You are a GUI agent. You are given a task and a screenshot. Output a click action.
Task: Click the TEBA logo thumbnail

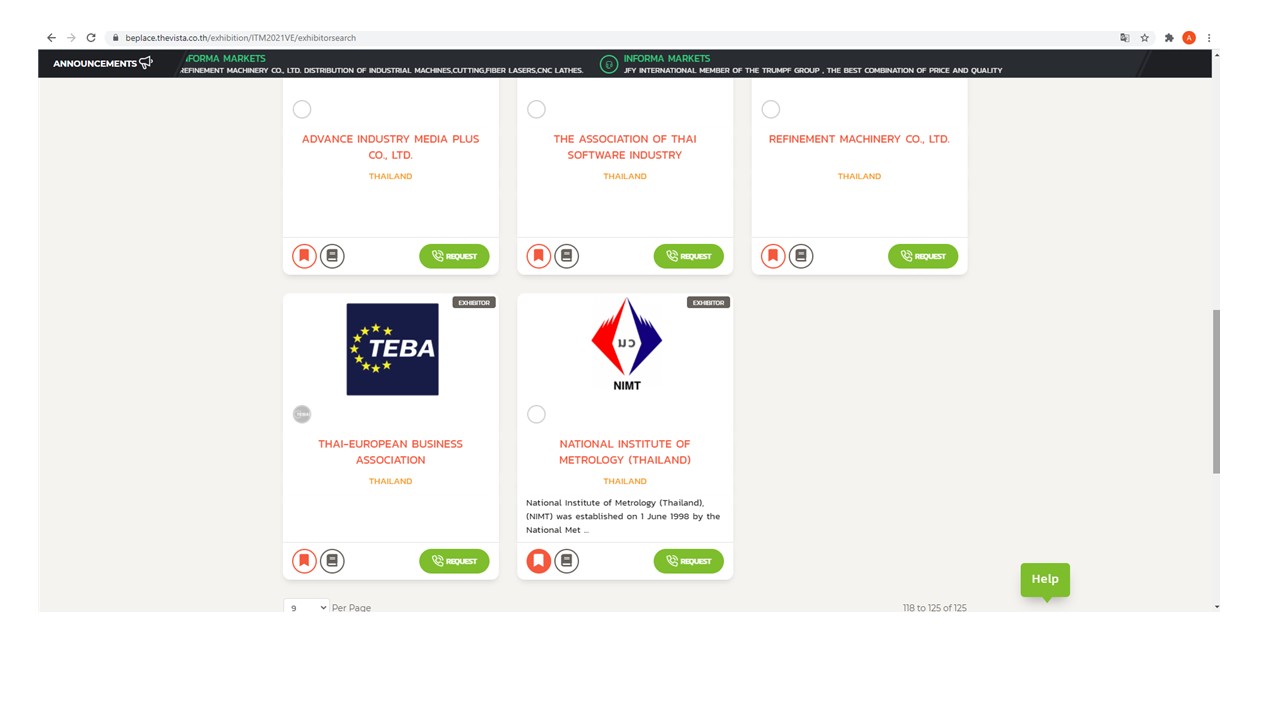[392, 349]
